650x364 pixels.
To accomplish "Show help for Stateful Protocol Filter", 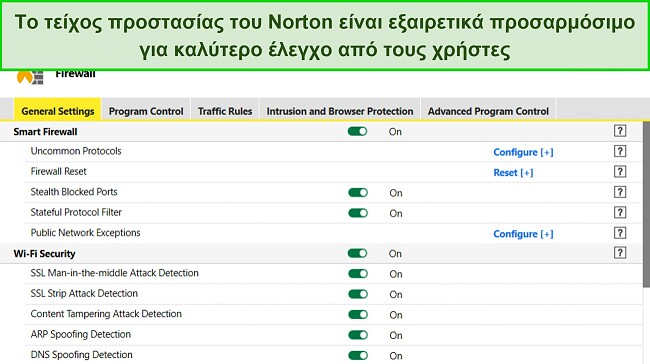I will tap(620, 212).
